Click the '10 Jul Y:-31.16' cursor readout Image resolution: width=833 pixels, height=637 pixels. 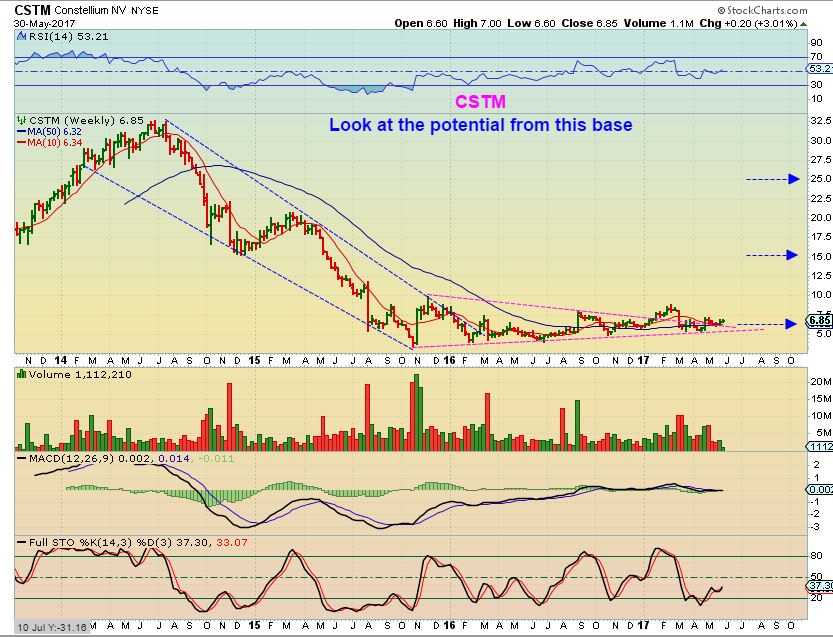(51, 627)
